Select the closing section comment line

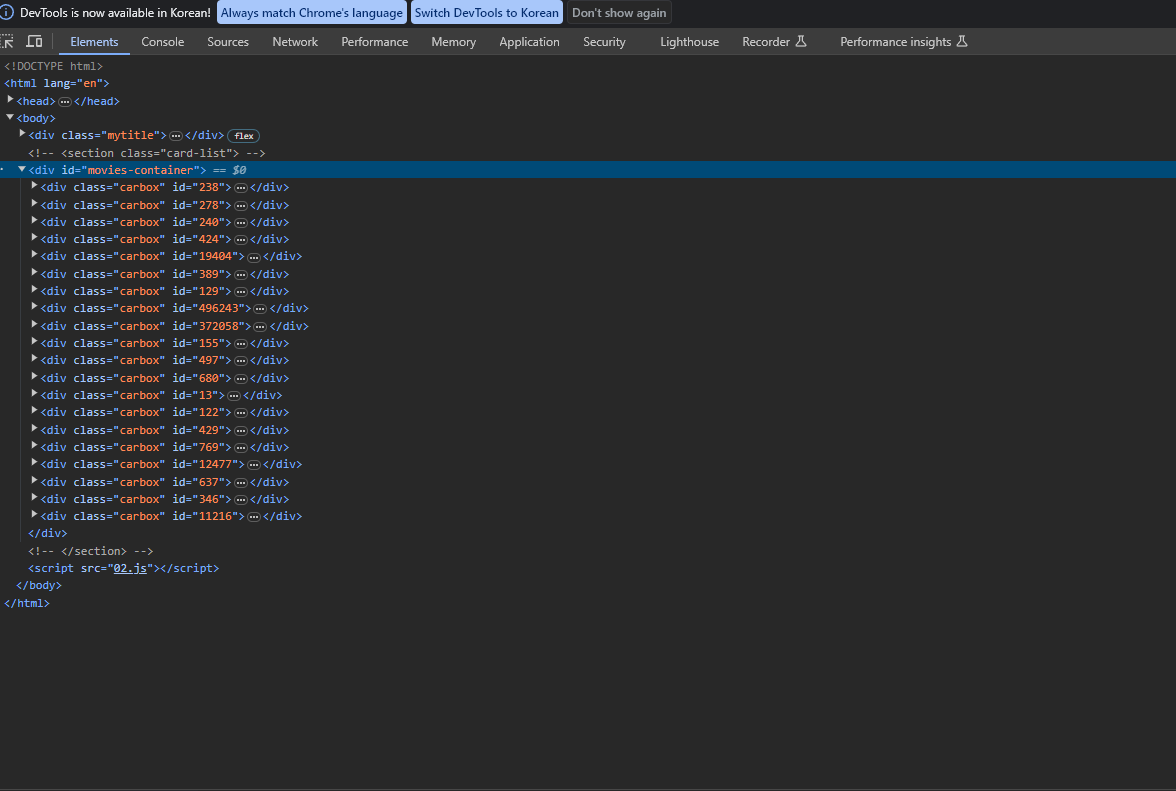click(x=91, y=551)
